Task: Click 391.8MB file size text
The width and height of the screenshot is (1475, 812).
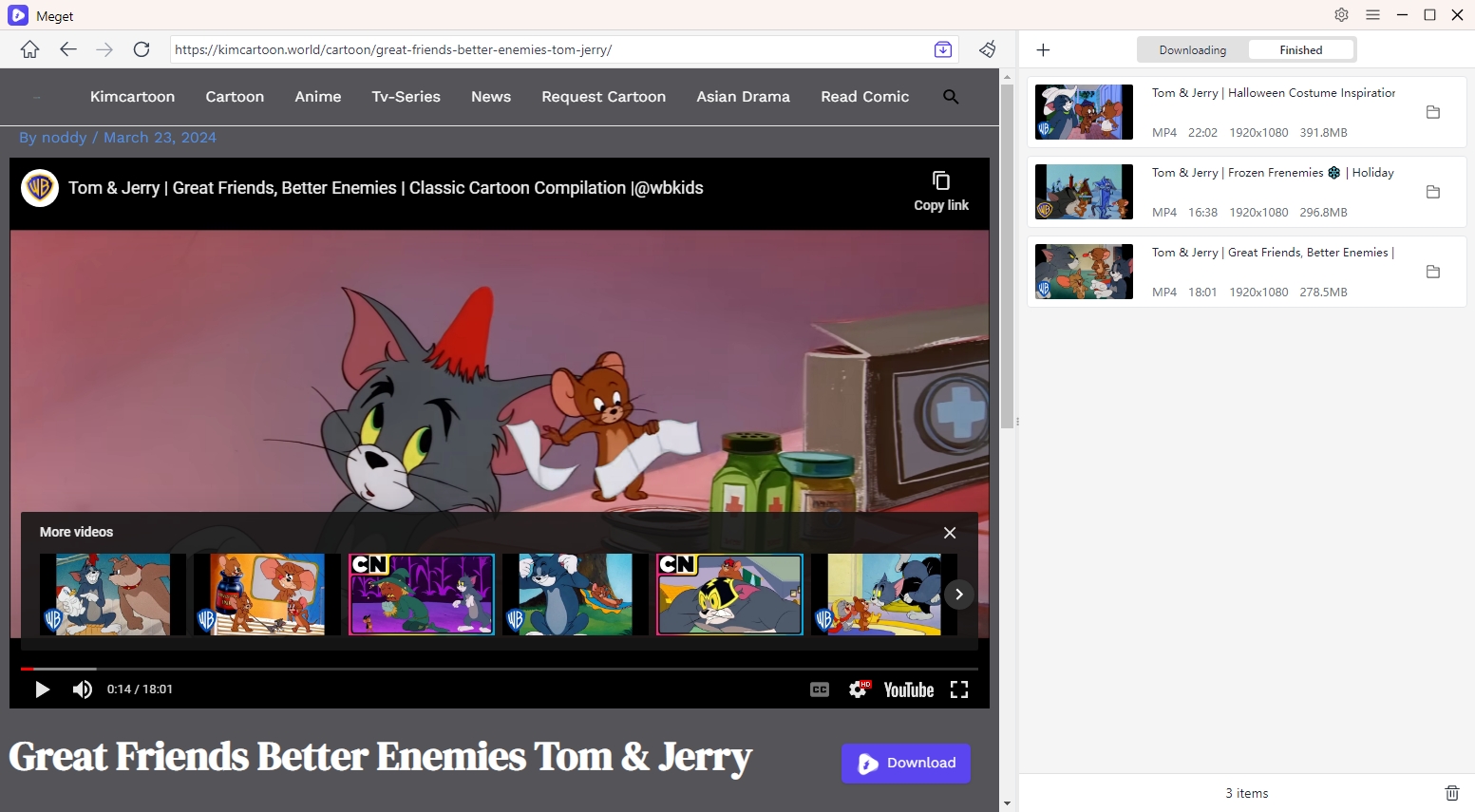Action: [x=1323, y=133]
